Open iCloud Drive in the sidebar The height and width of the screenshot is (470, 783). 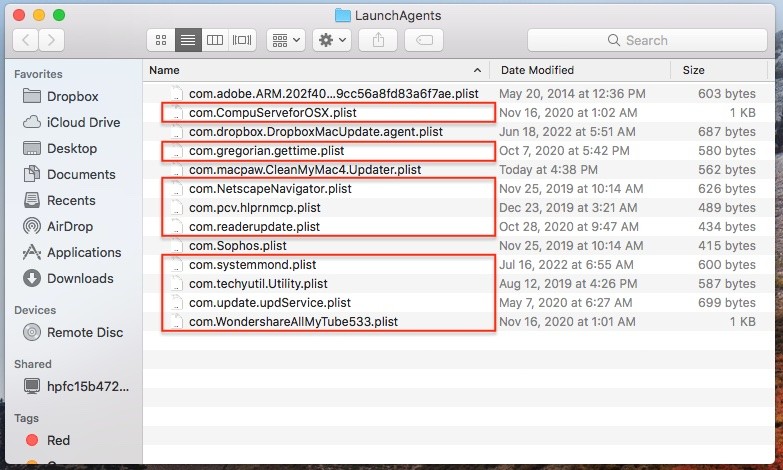coord(72,122)
